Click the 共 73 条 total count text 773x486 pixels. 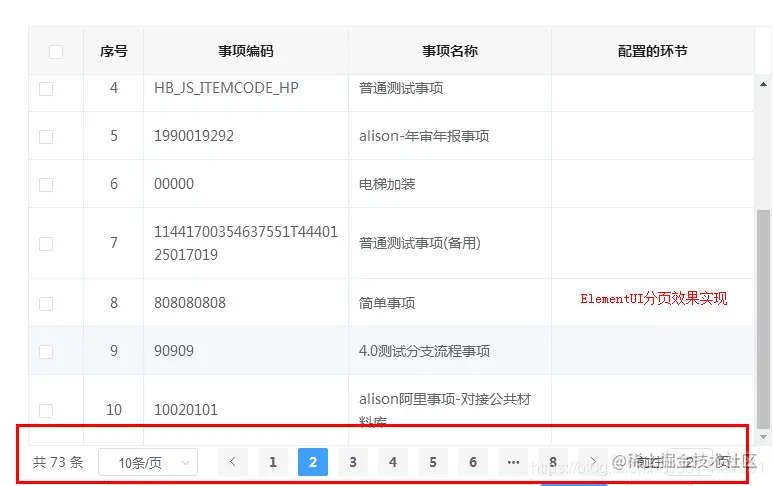point(58,462)
